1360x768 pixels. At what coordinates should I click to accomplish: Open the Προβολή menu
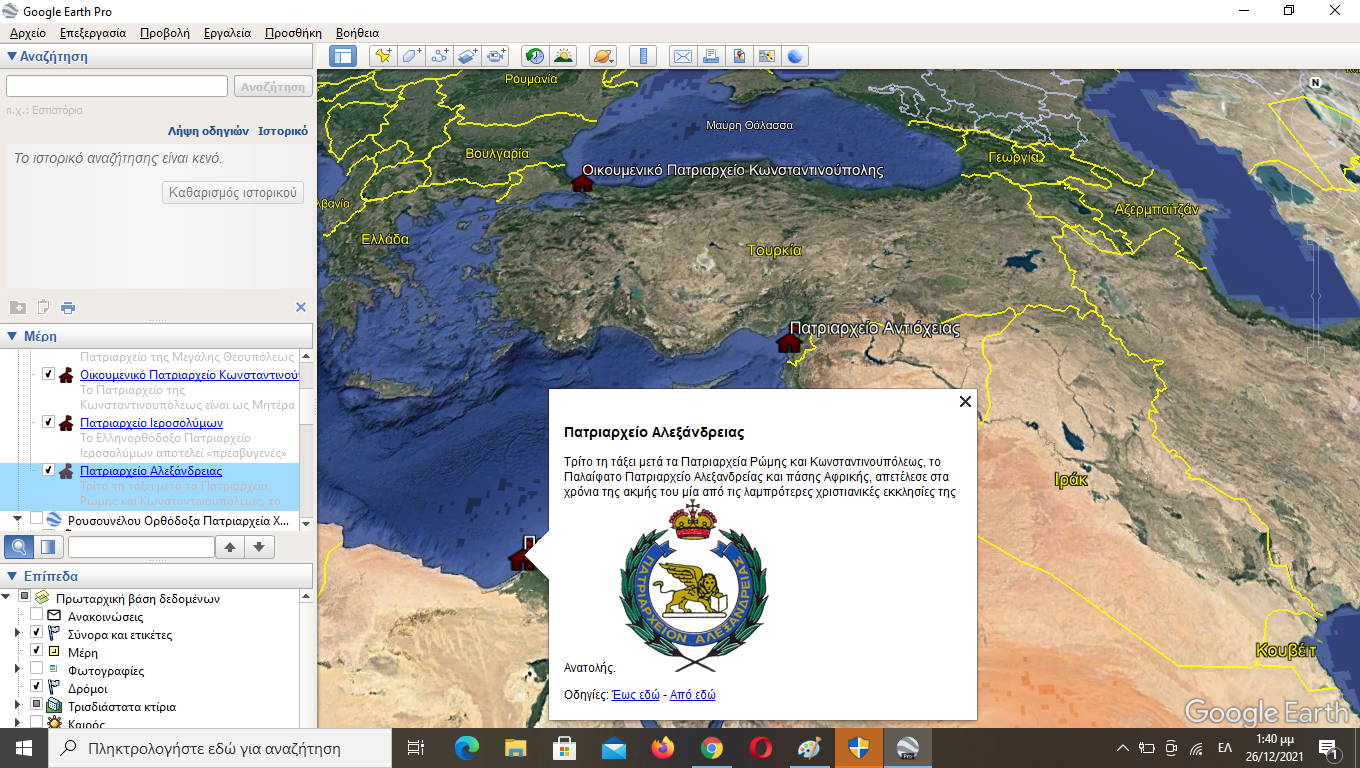coord(165,33)
